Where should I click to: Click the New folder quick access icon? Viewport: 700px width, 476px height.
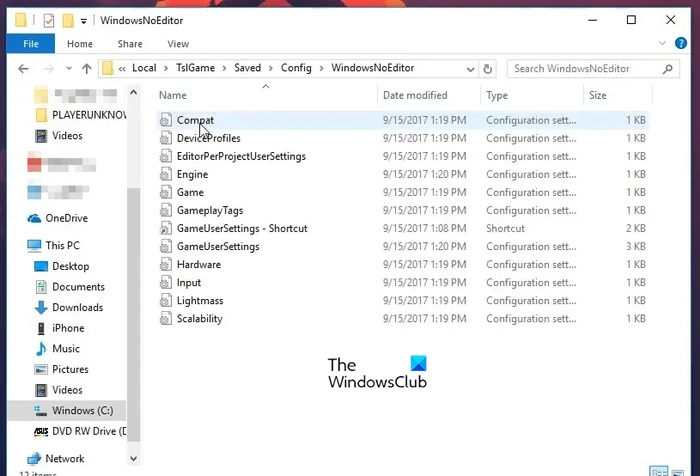68,21
